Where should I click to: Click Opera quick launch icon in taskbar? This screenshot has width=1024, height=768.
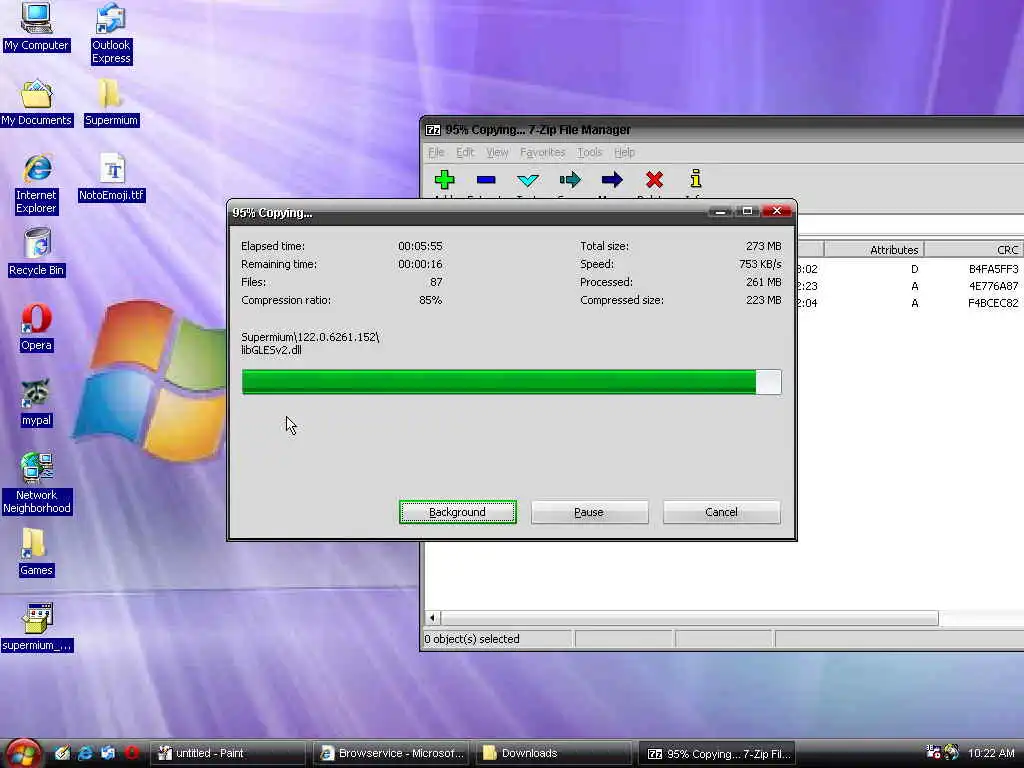tap(131, 753)
